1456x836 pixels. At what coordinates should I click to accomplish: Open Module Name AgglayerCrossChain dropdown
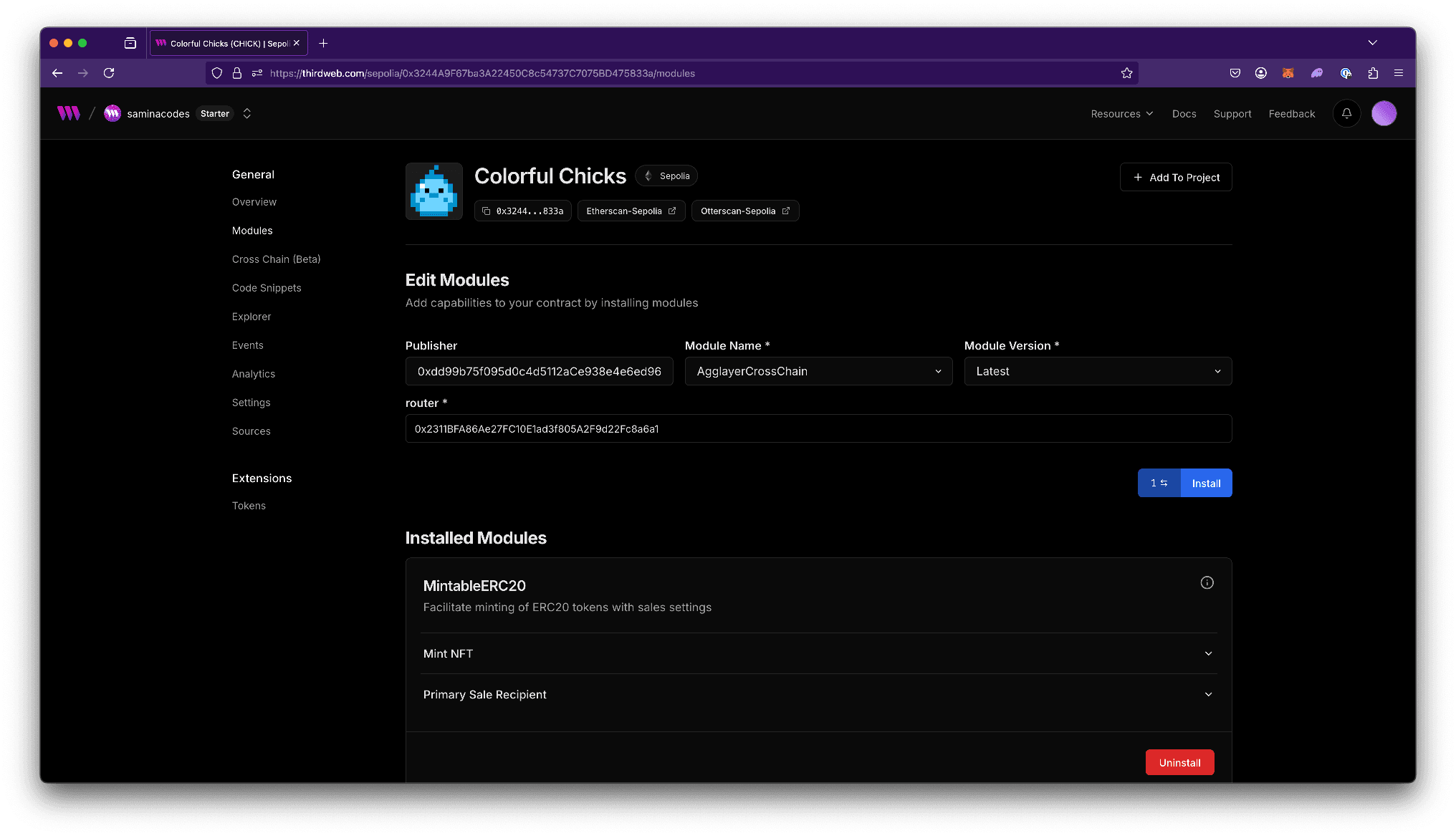point(818,371)
